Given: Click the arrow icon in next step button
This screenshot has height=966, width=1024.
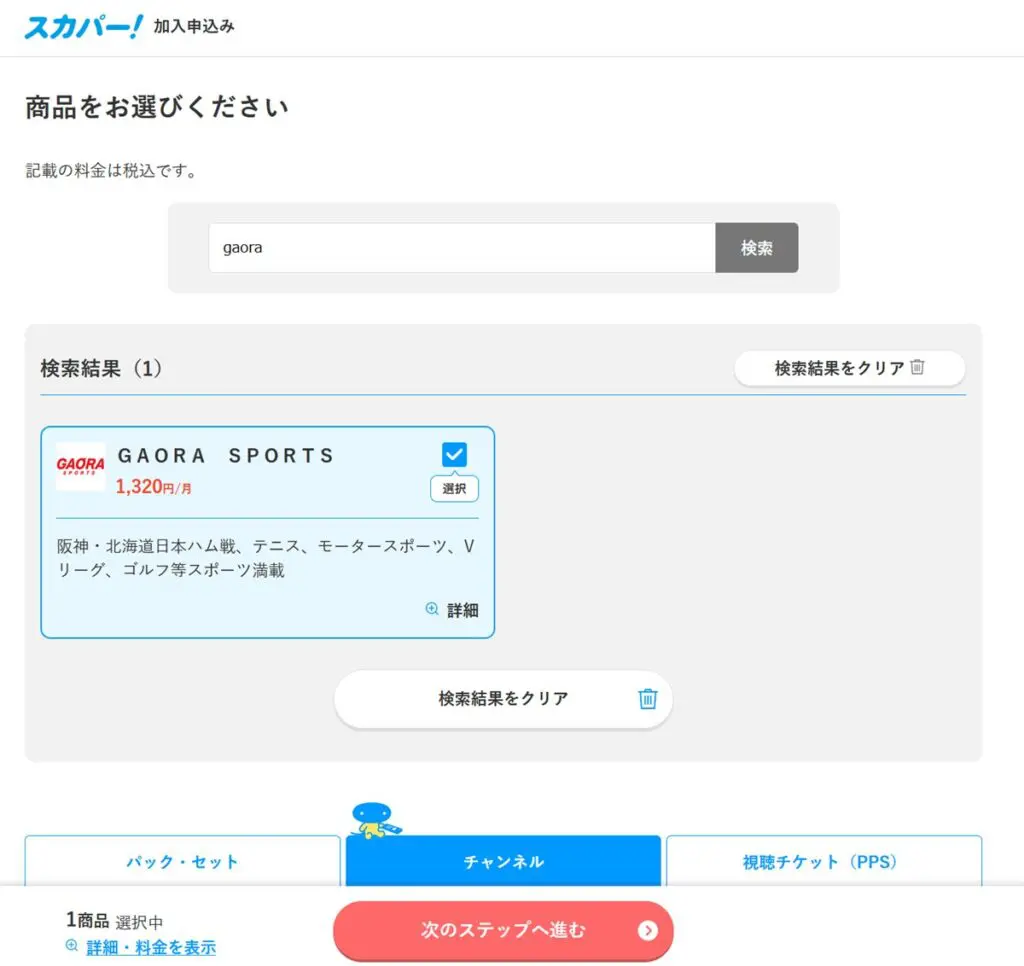Looking at the screenshot, I should (x=647, y=930).
